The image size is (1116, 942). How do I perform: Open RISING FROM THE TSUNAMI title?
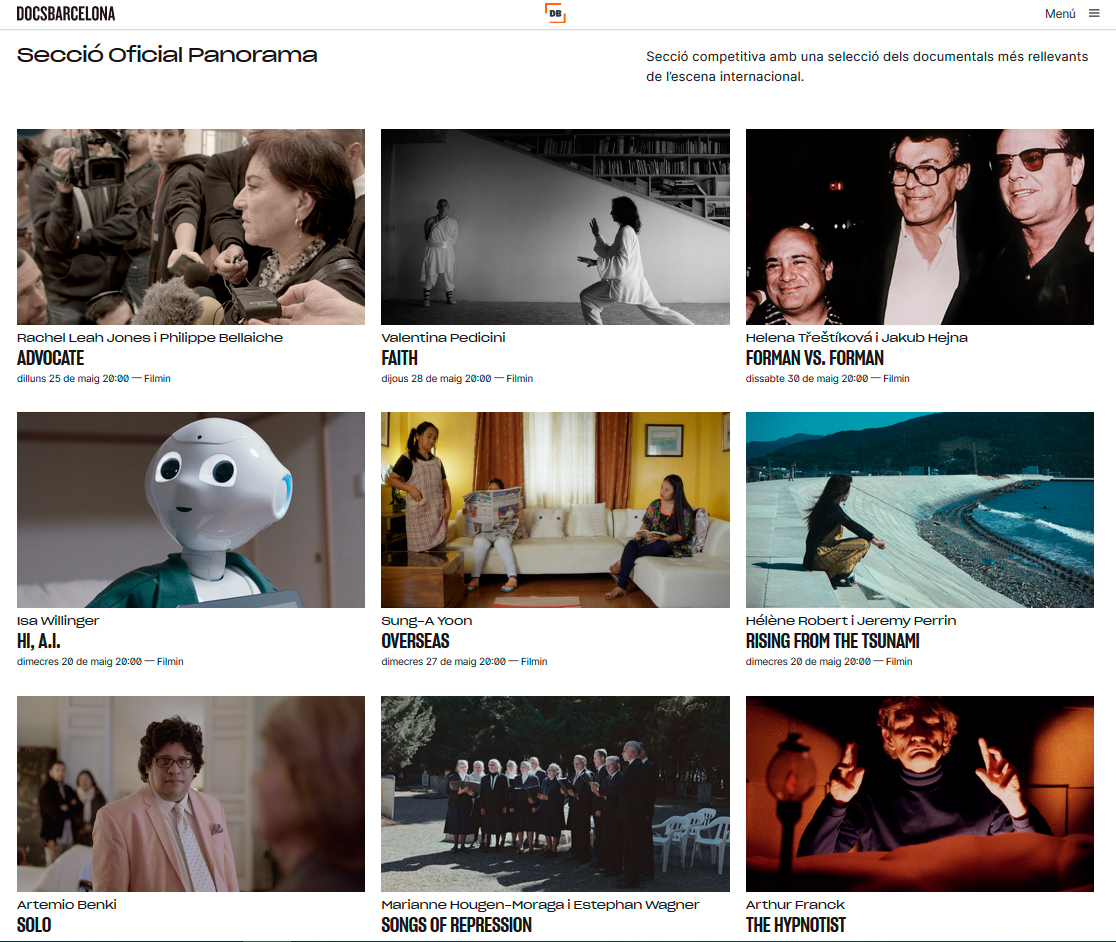[832, 641]
